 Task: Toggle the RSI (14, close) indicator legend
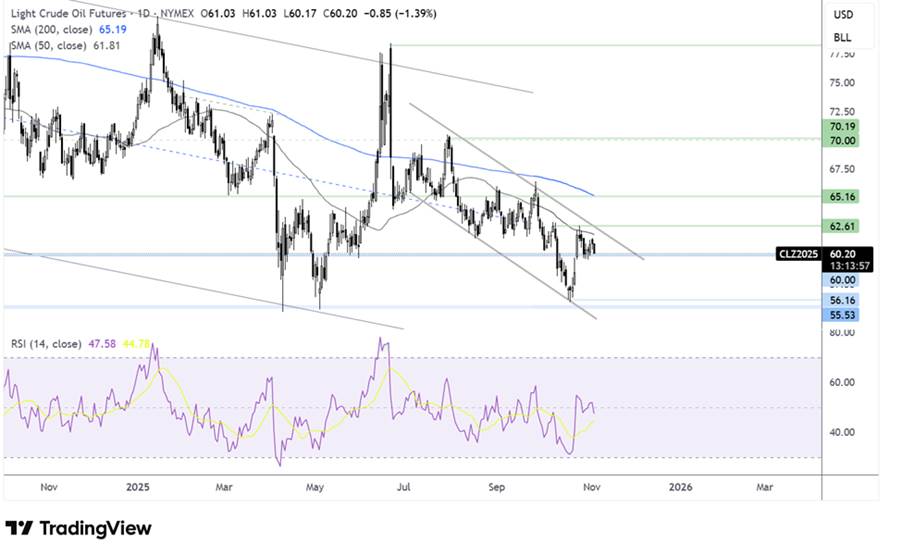pyautogui.click(x=44, y=346)
